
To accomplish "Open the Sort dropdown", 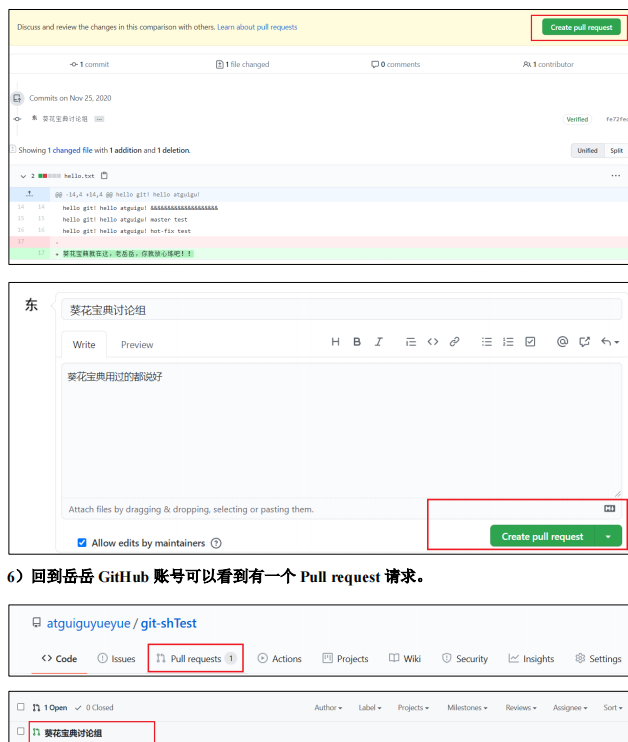I will (613, 707).
